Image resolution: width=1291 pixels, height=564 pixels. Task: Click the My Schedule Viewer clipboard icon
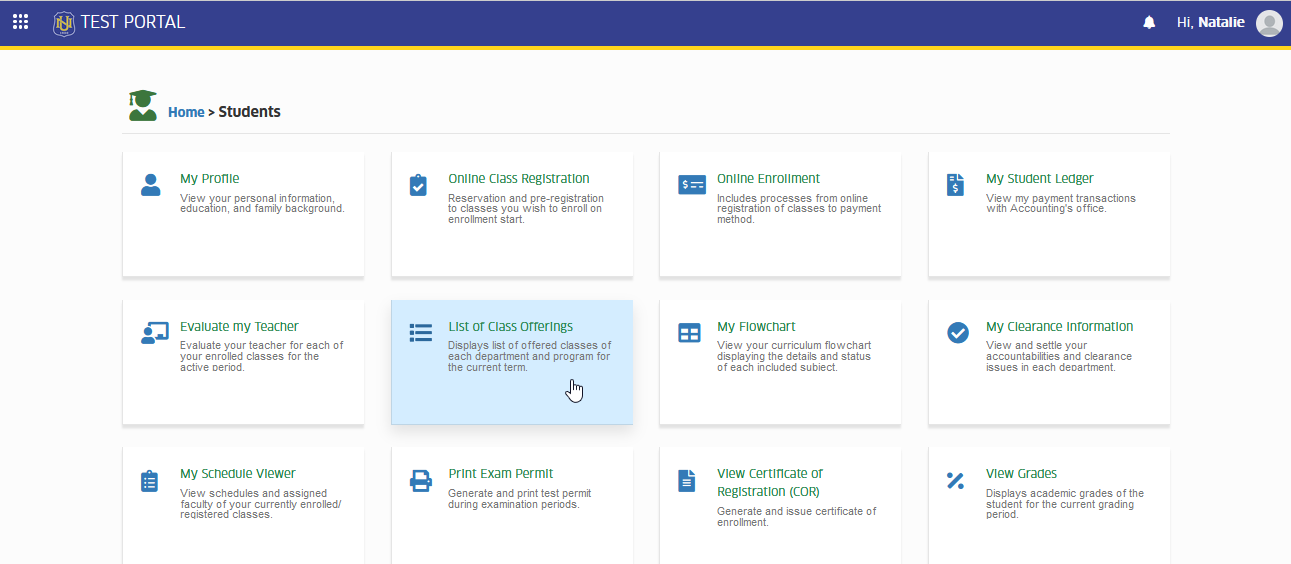150,481
